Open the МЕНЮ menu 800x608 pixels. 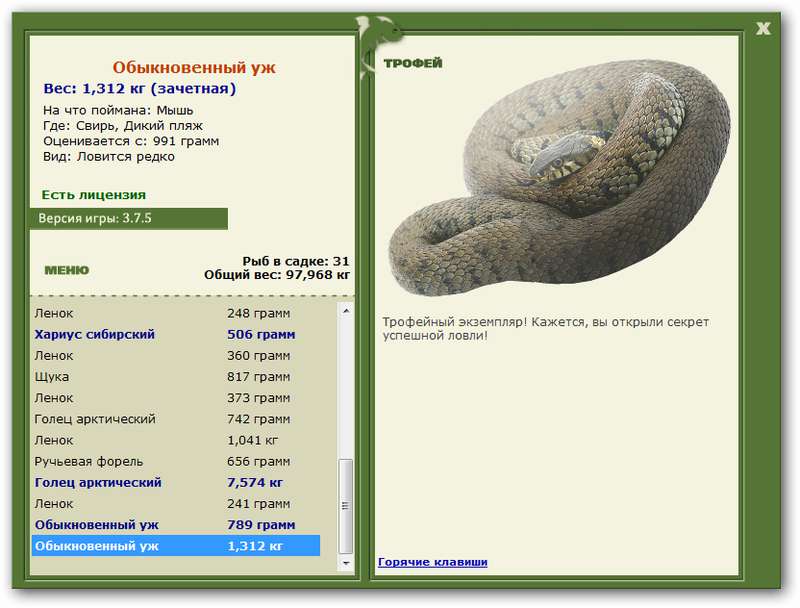point(67,270)
